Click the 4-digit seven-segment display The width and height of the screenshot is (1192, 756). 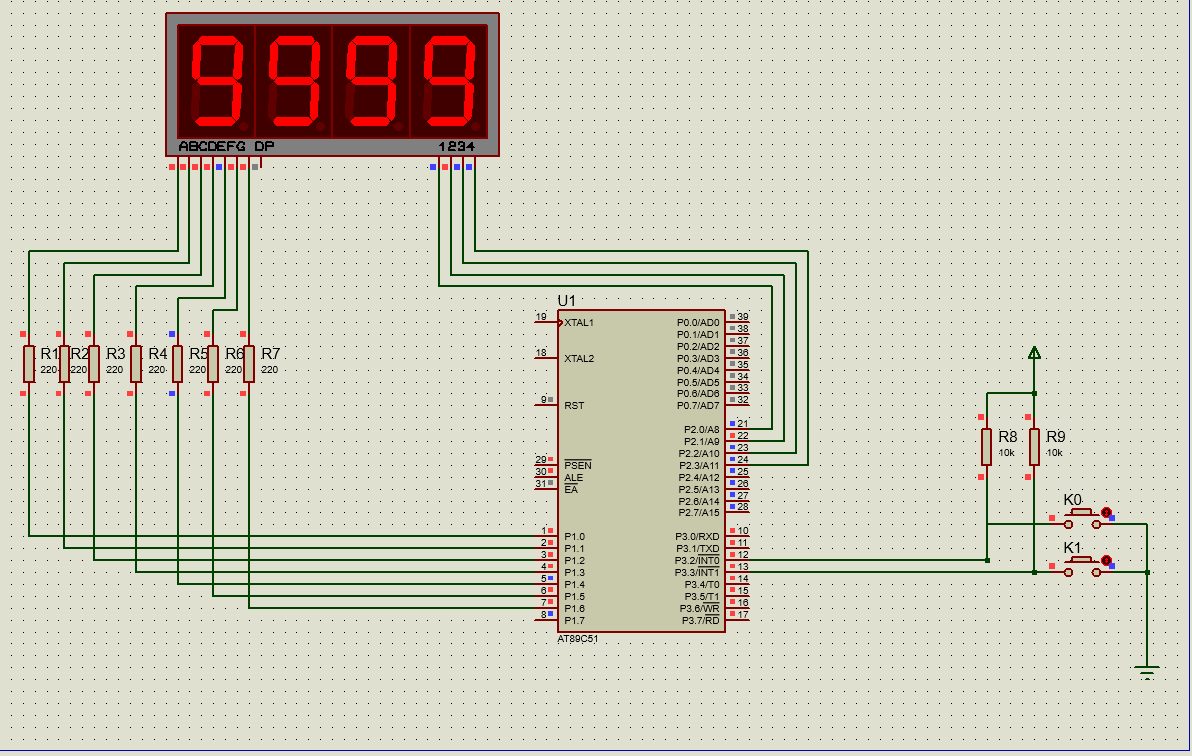pyautogui.click(x=332, y=84)
